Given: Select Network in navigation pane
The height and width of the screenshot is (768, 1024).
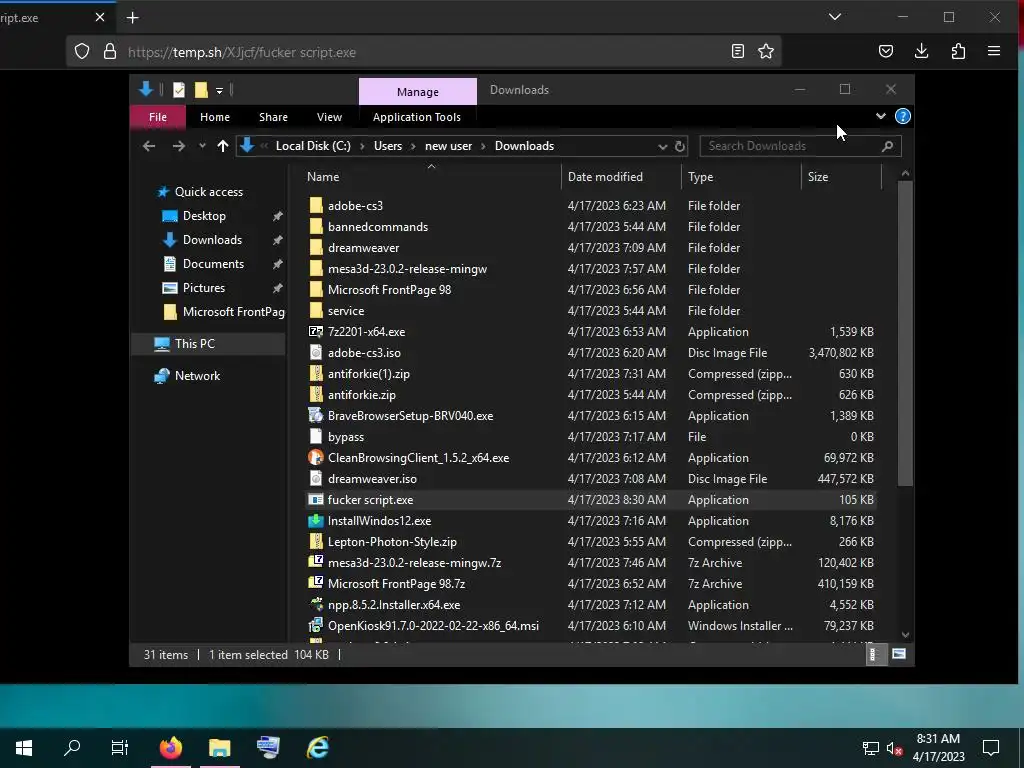Looking at the screenshot, I should [197, 376].
